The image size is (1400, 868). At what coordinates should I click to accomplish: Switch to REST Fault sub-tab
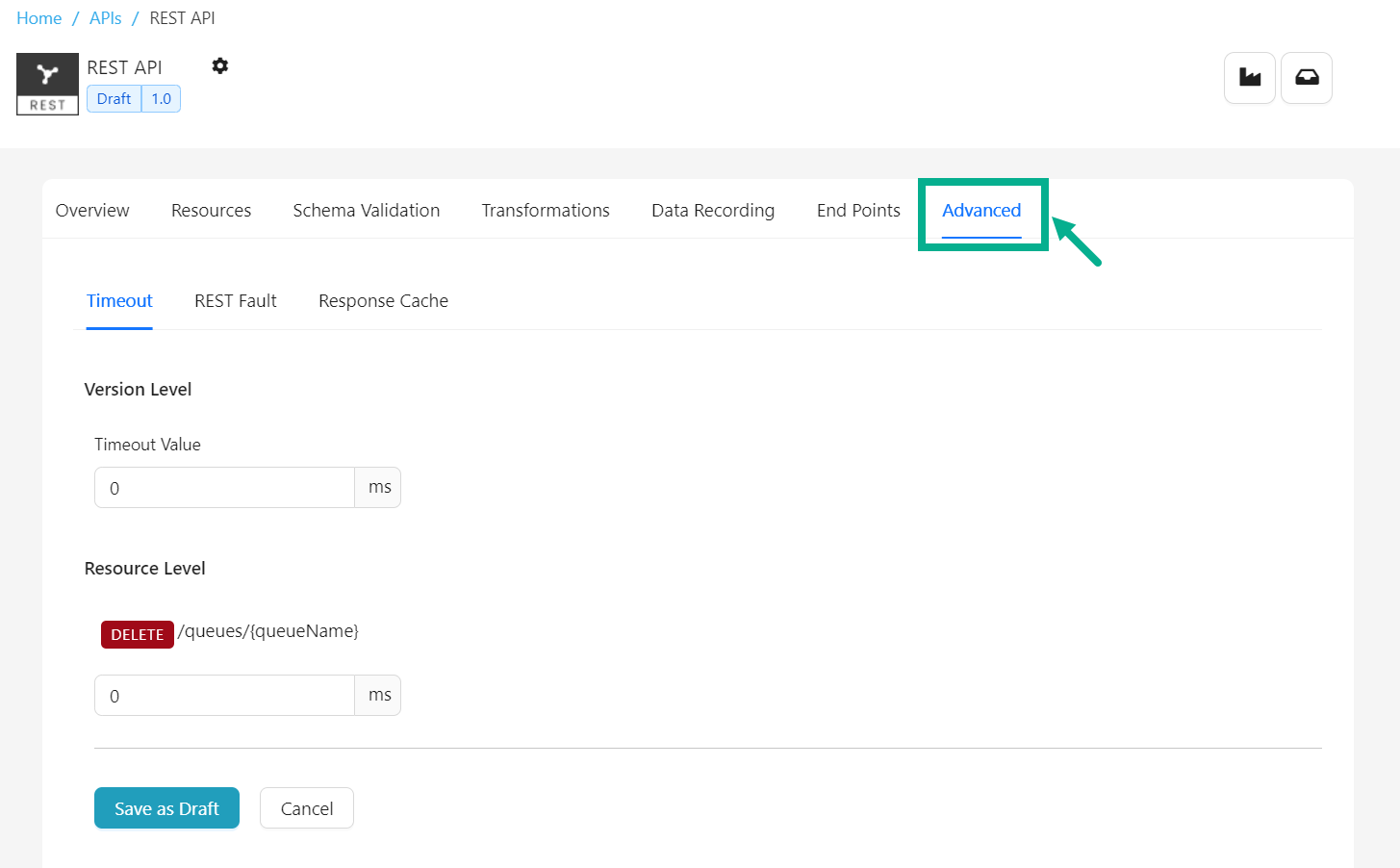click(x=236, y=301)
